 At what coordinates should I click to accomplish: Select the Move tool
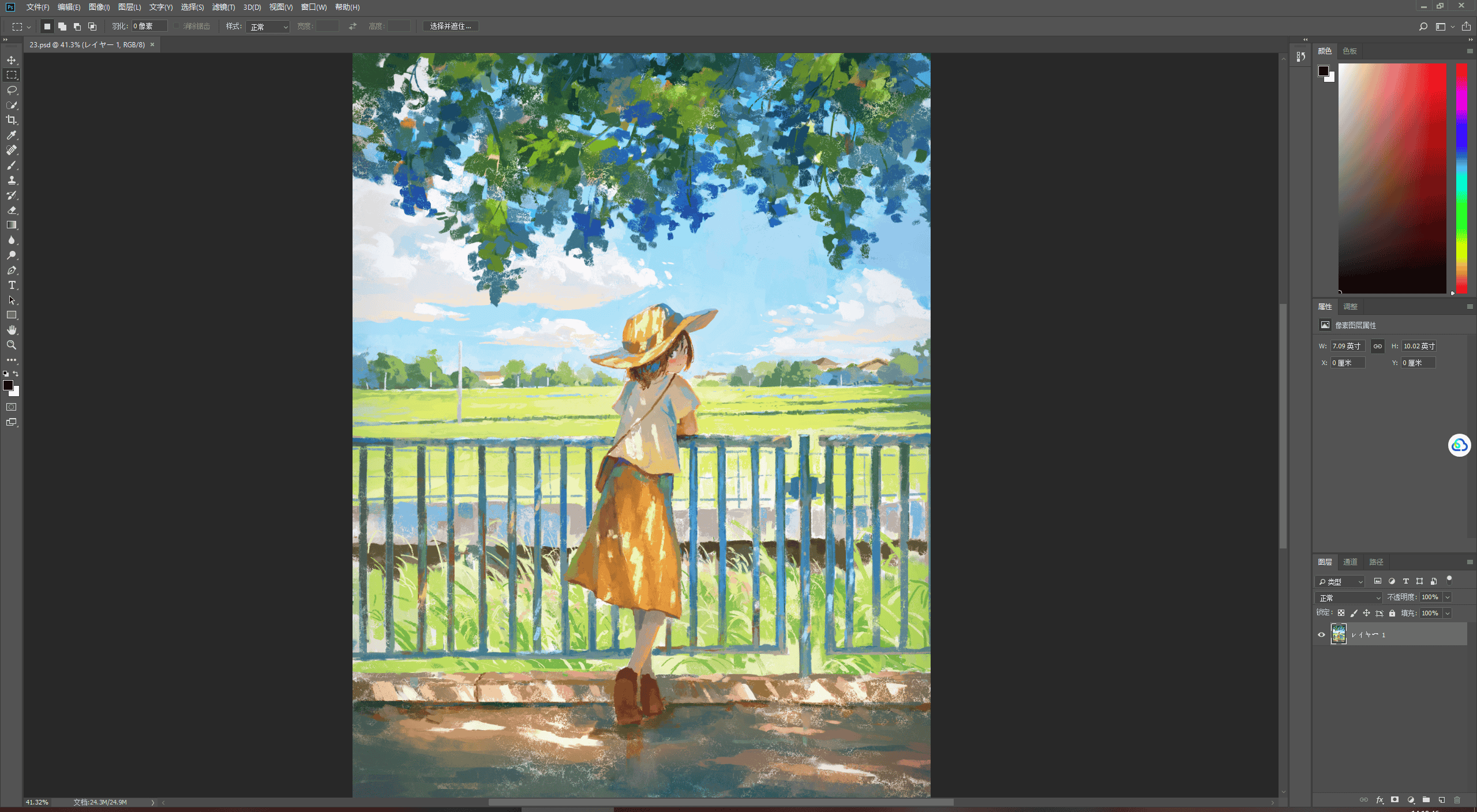point(12,60)
